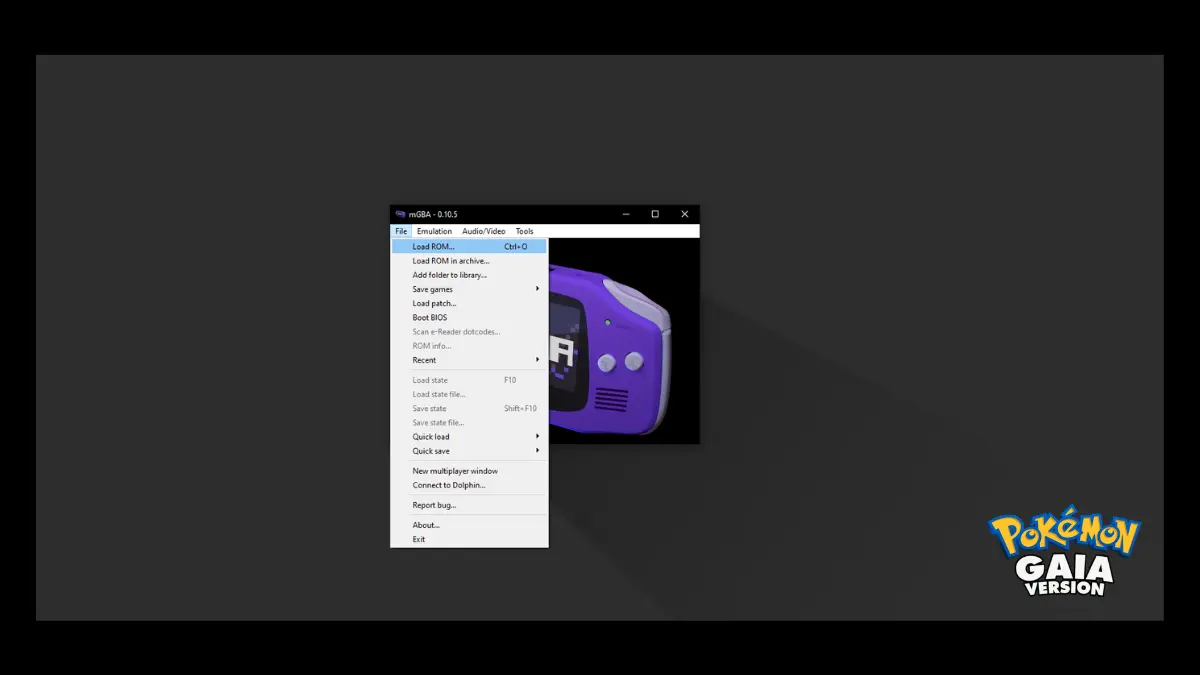The width and height of the screenshot is (1200, 675).
Task: Select Load ROM in archive...
Action: point(469,261)
